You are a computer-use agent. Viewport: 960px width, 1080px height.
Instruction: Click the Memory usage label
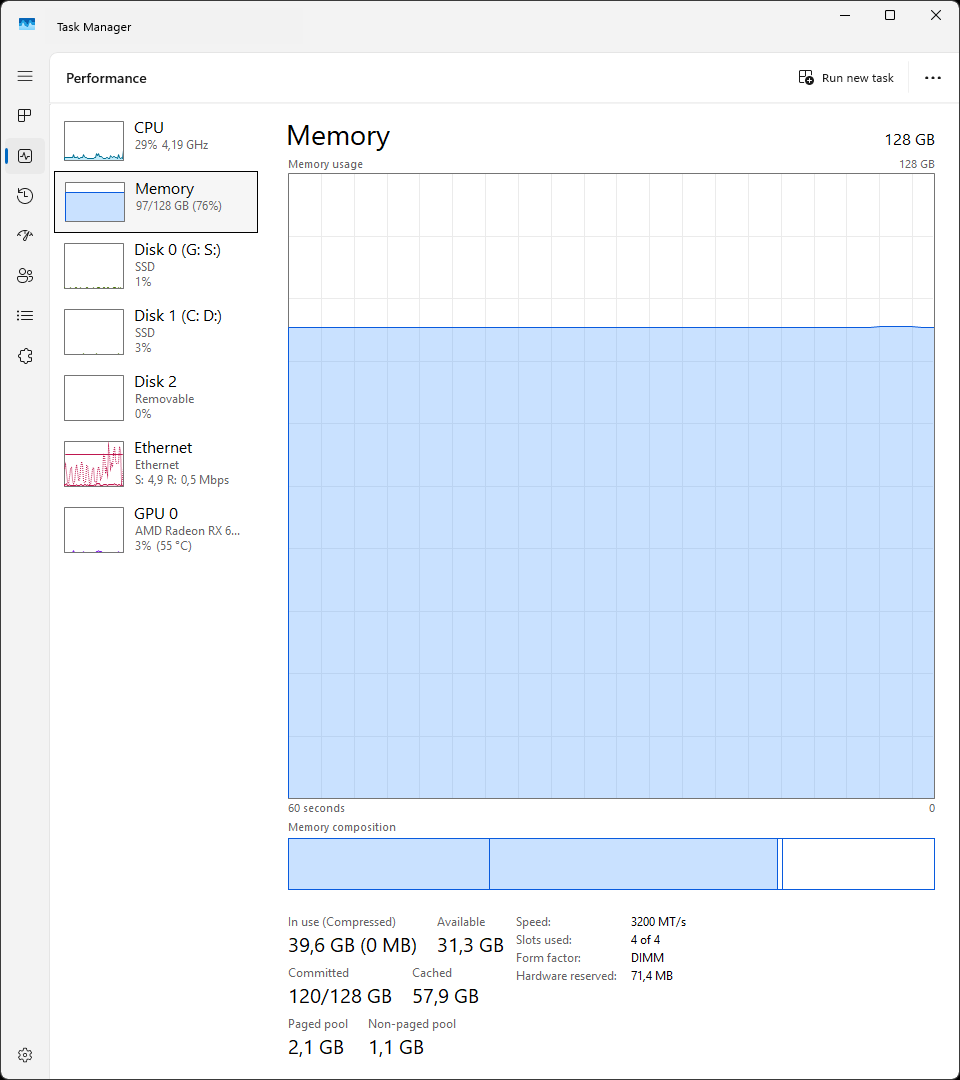(325, 164)
